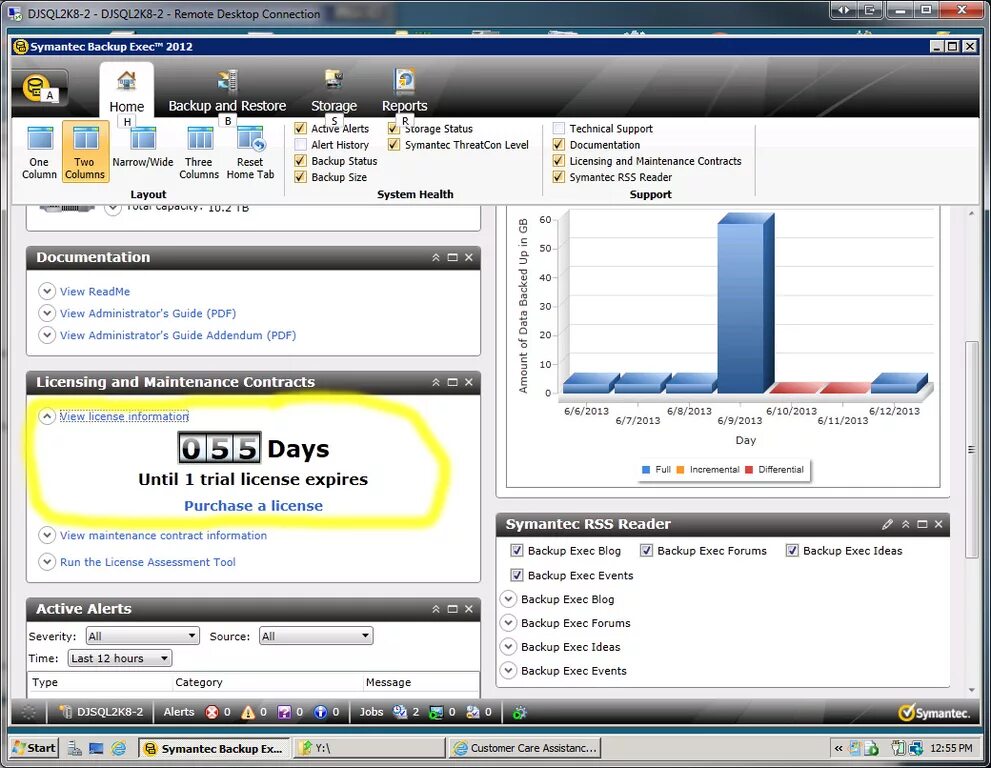Select One Column layout
991x768 pixels.
(40, 152)
